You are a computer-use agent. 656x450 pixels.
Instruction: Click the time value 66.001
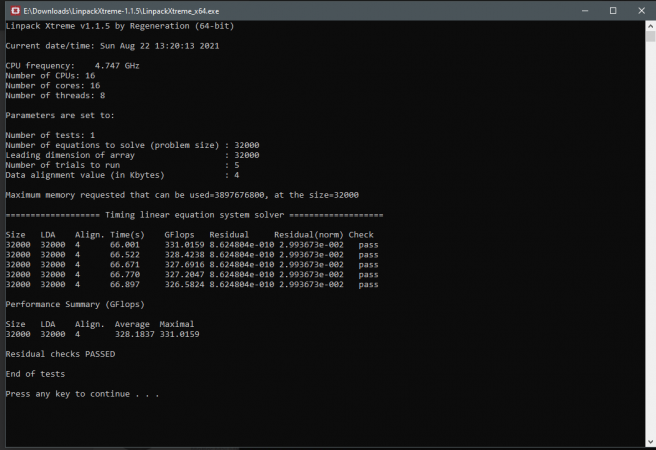[x=125, y=245]
